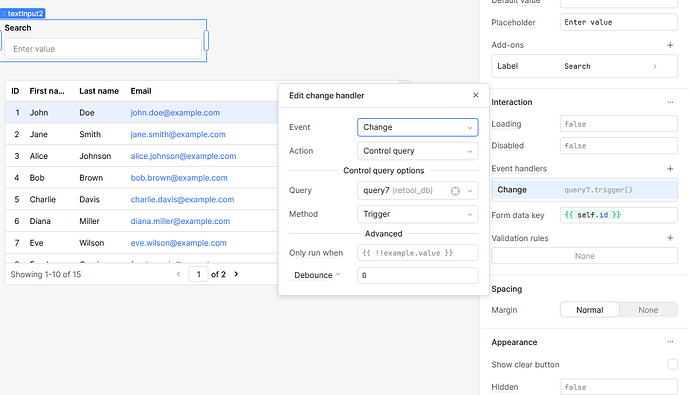
Task: Open john.doe@example.com email link
Action: pos(175,113)
